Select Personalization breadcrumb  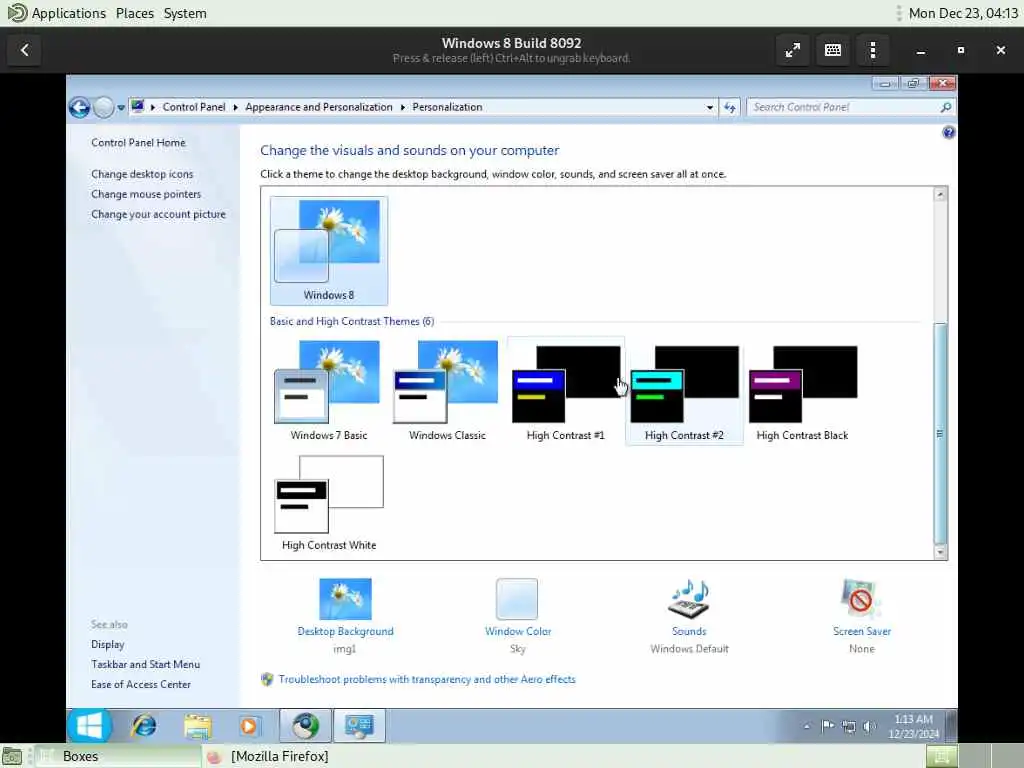point(447,107)
